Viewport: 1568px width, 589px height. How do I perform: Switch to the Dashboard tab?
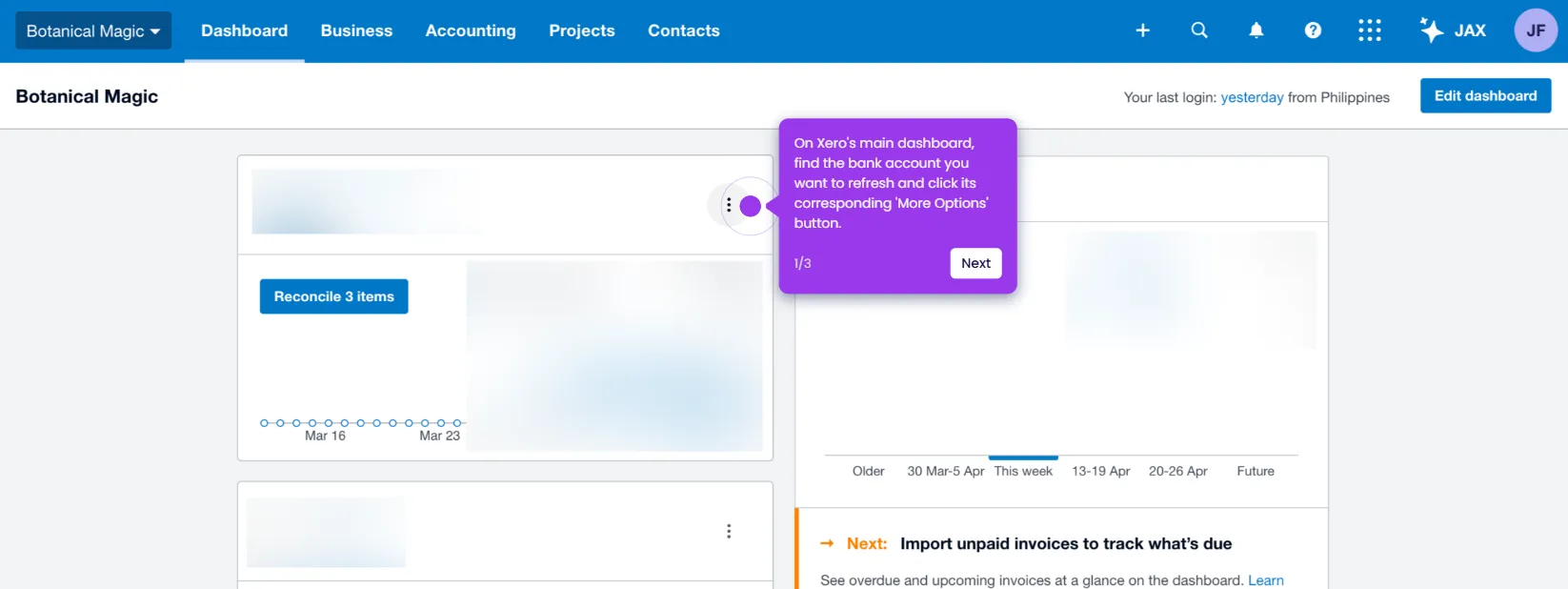click(244, 30)
